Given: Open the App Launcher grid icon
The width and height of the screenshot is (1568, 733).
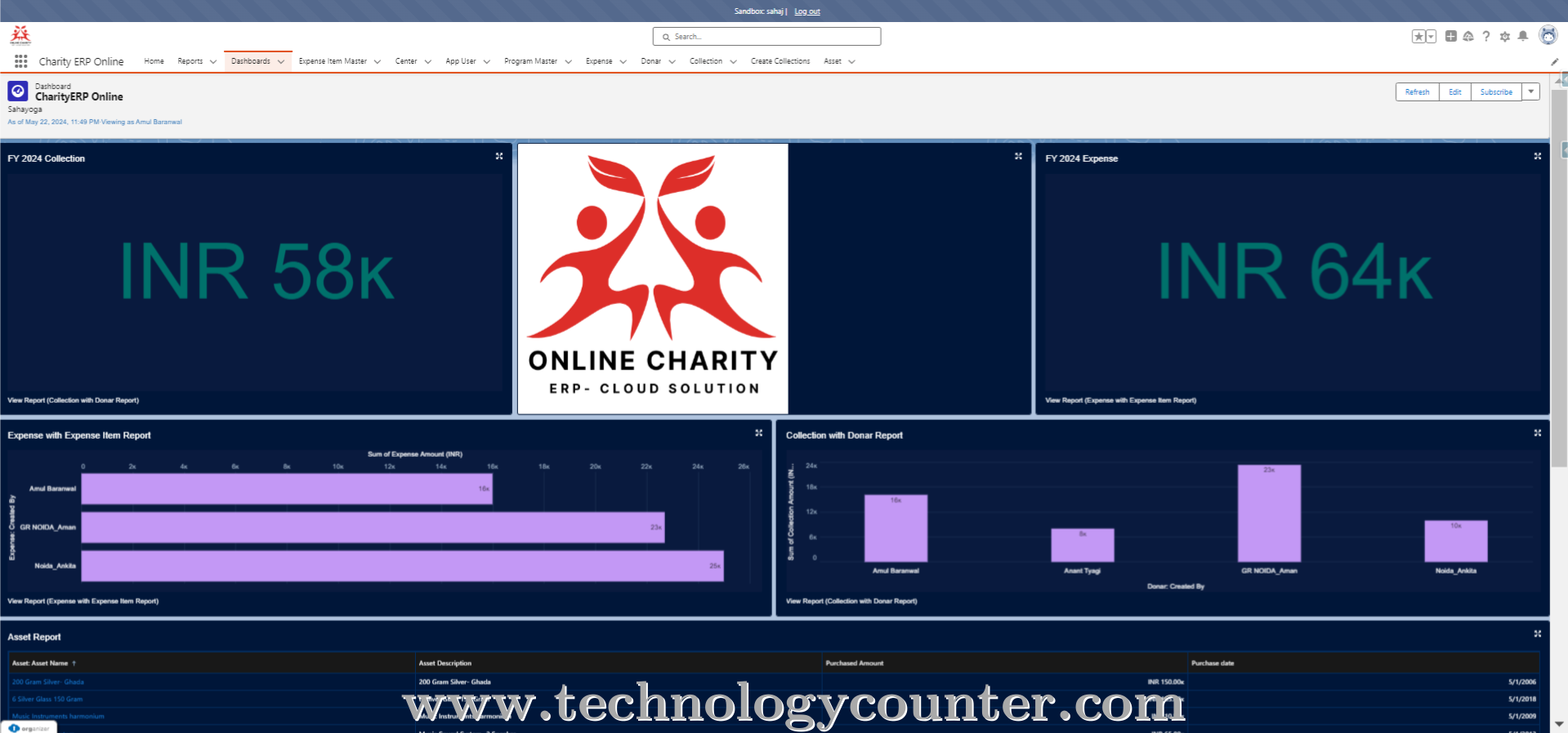Looking at the screenshot, I should point(21,61).
